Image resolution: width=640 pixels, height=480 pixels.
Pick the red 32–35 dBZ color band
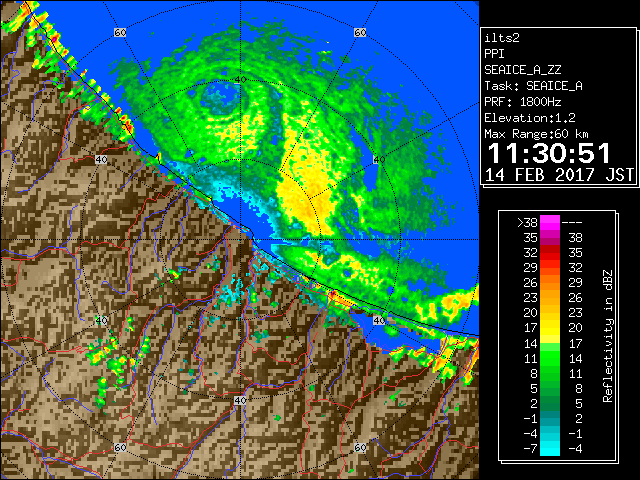click(550, 253)
